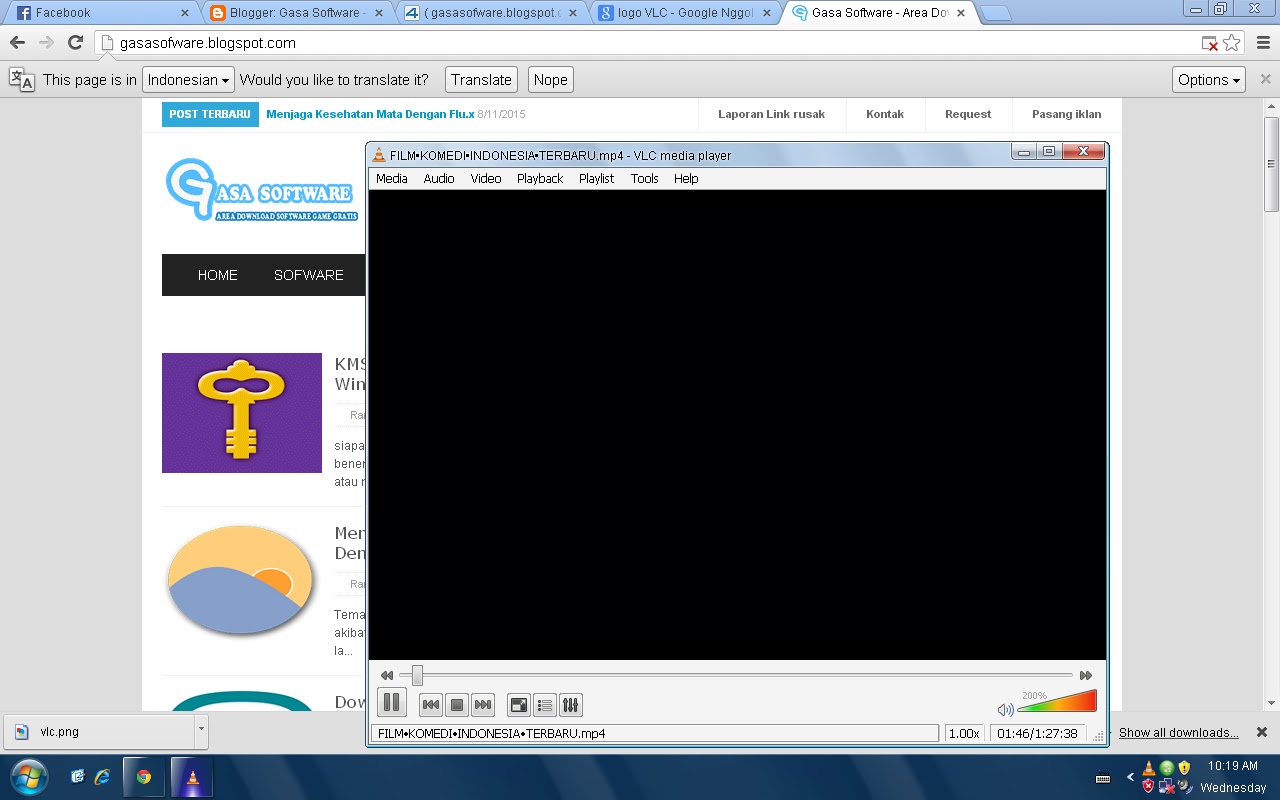Click blocked pop-up icon in address bar
This screenshot has height=800, width=1280.
(1210, 43)
